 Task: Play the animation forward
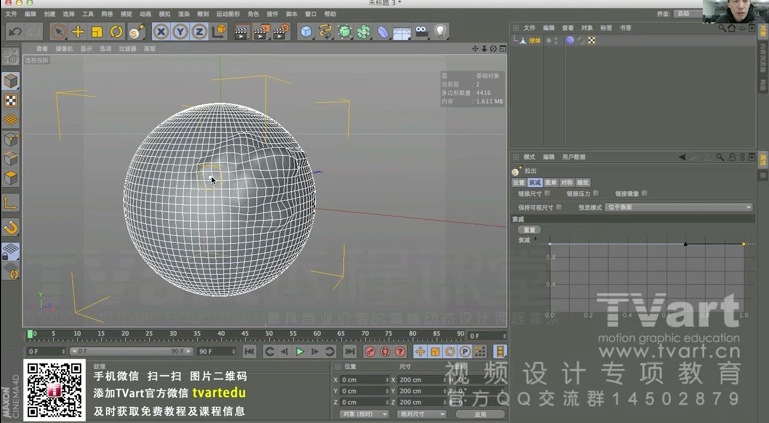[x=299, y=351]
